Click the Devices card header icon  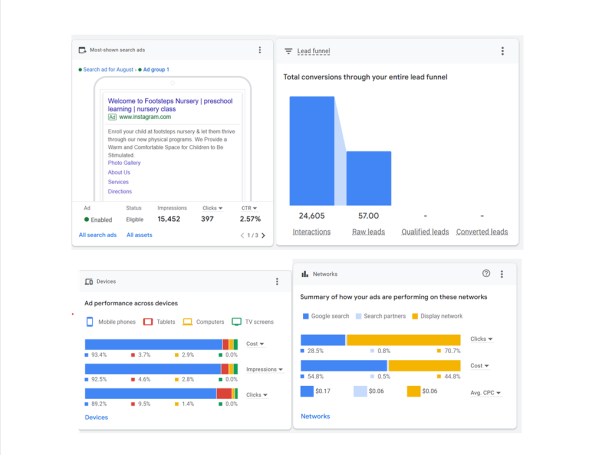point(89,282)
